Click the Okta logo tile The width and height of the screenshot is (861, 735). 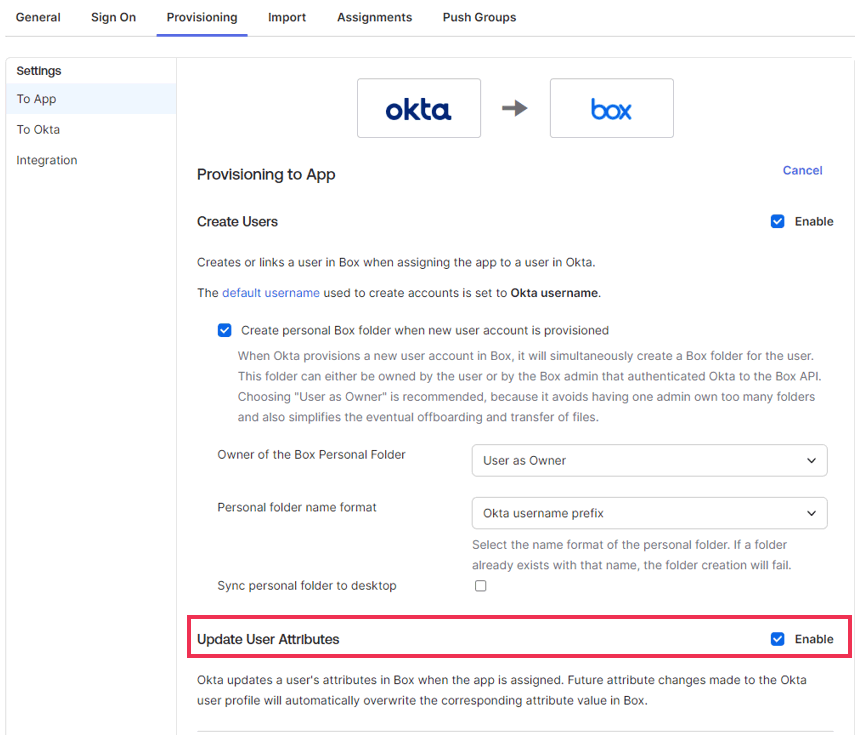point(419,108)
